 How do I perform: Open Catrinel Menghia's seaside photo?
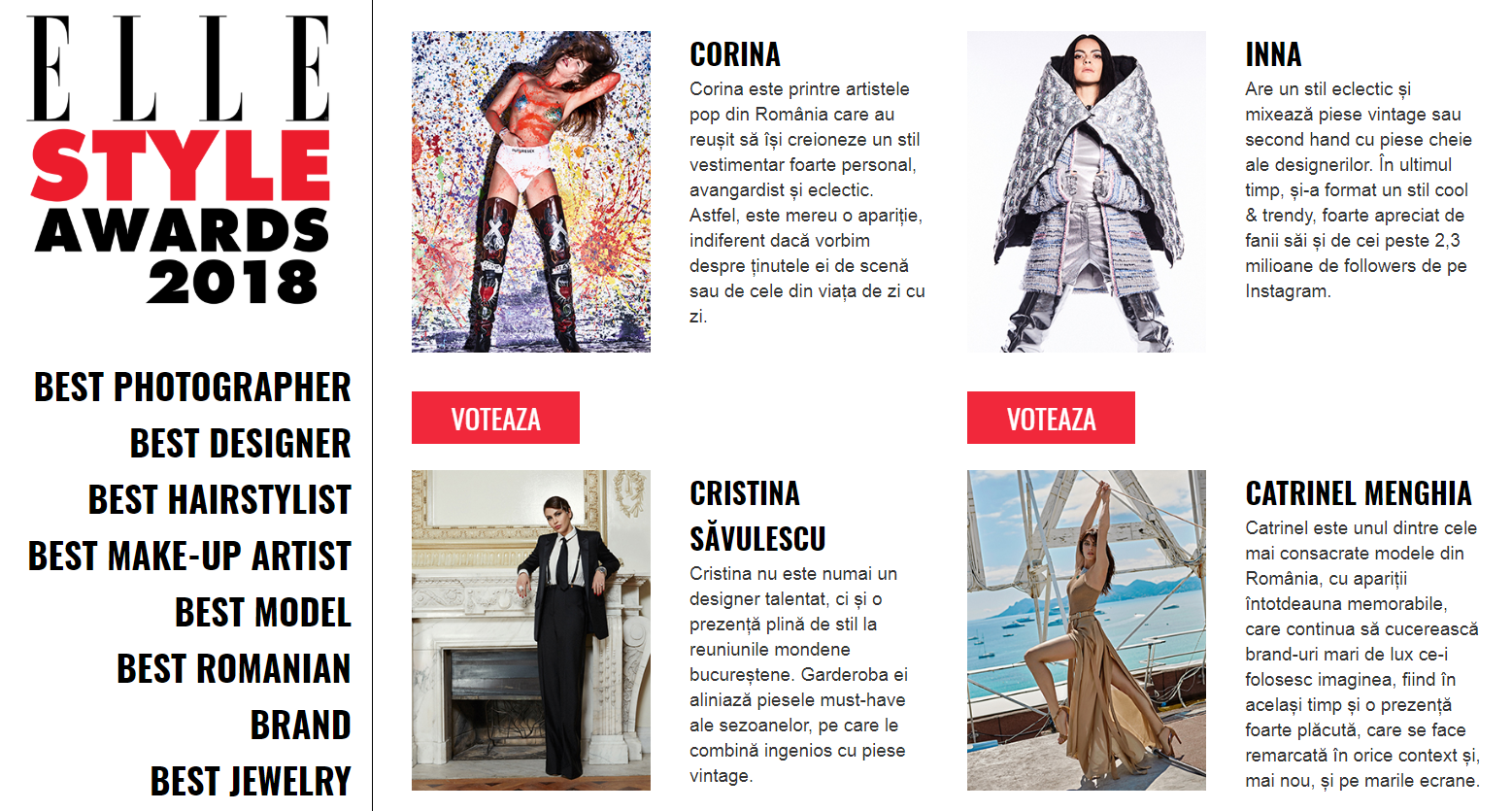(x=1087, y=630)
